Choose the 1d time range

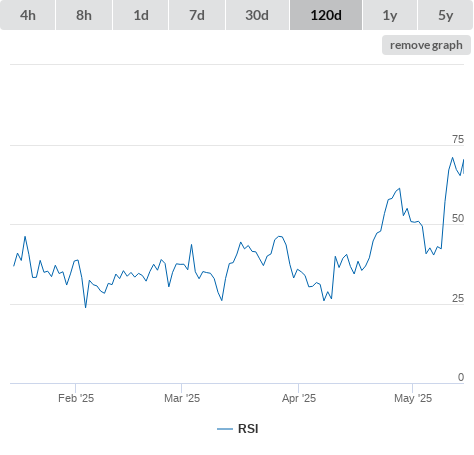pos(141,15)
